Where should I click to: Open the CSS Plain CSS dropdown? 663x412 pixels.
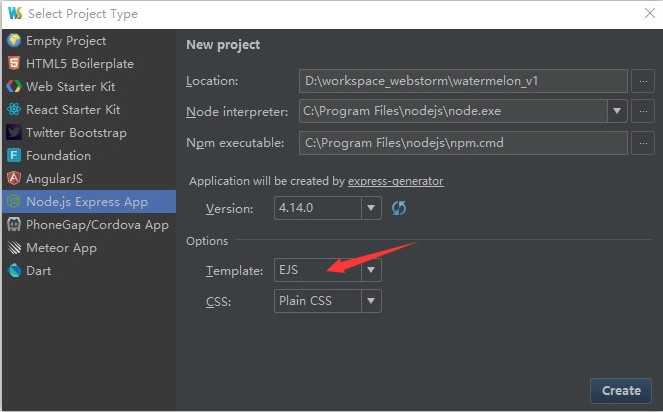tap(371, 301)
